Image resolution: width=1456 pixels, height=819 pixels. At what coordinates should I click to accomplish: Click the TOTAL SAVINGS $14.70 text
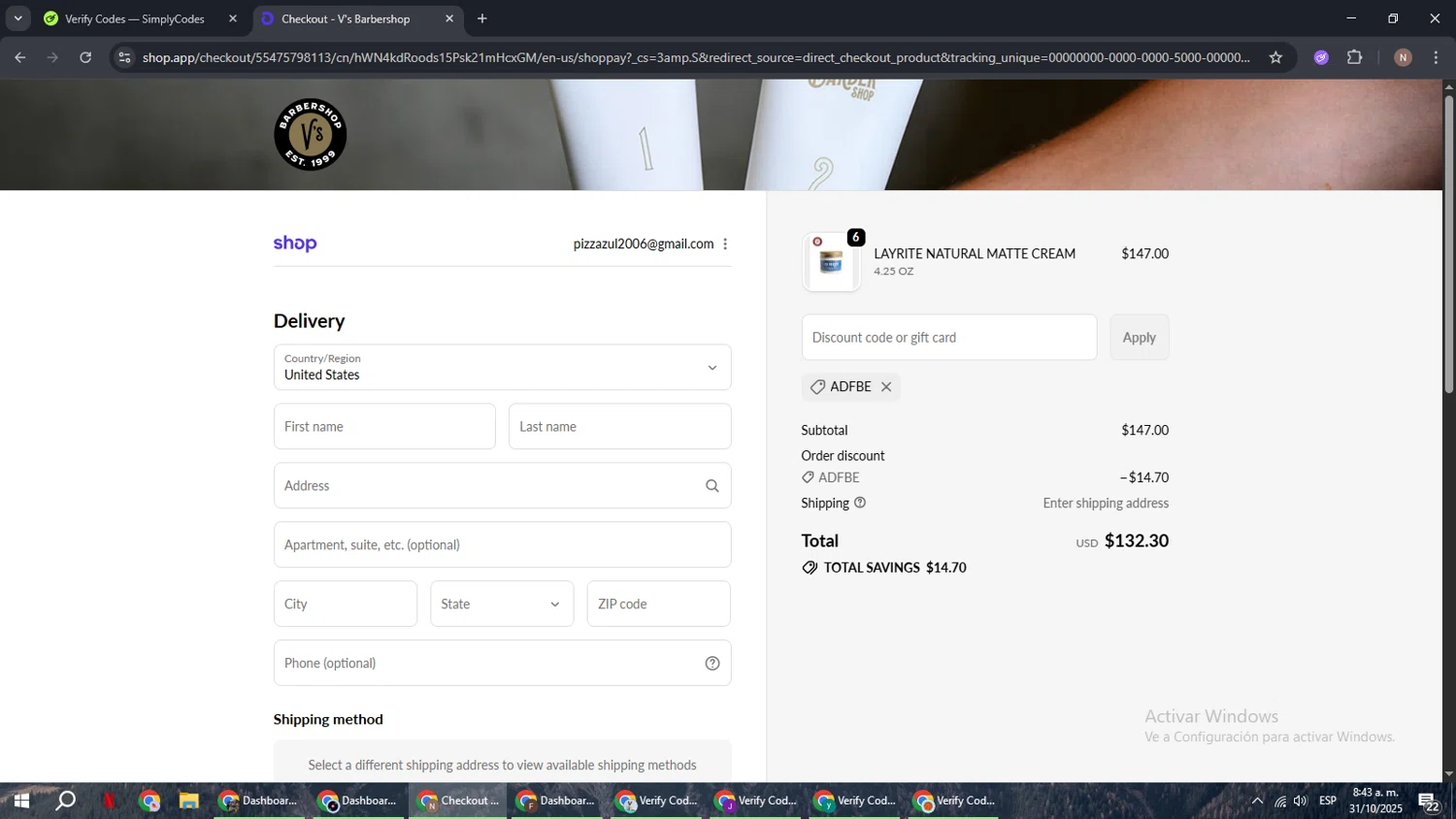(895, 568)
